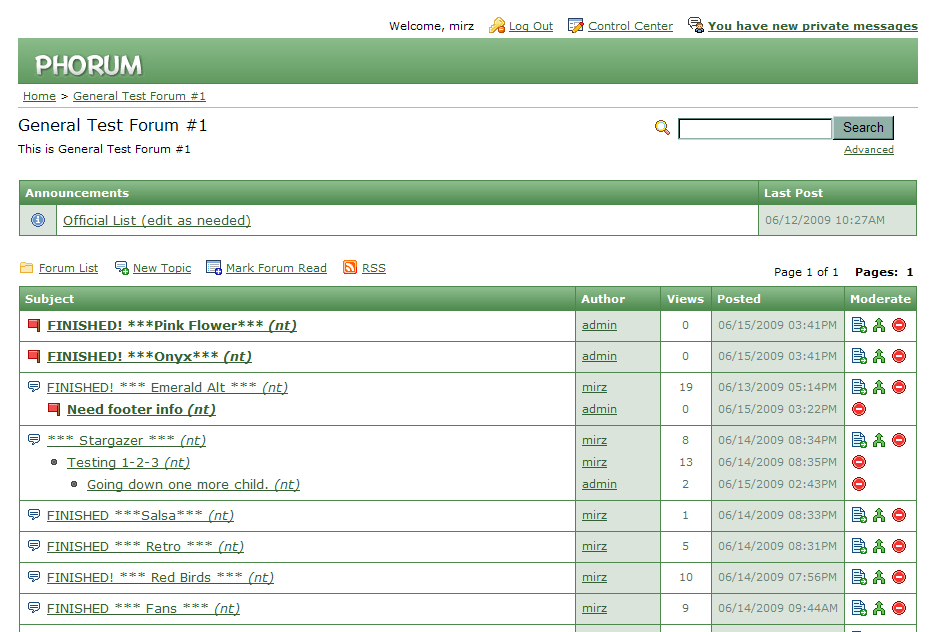Open the RSS link text
This screenshot has height=632, width=934.
373,268
